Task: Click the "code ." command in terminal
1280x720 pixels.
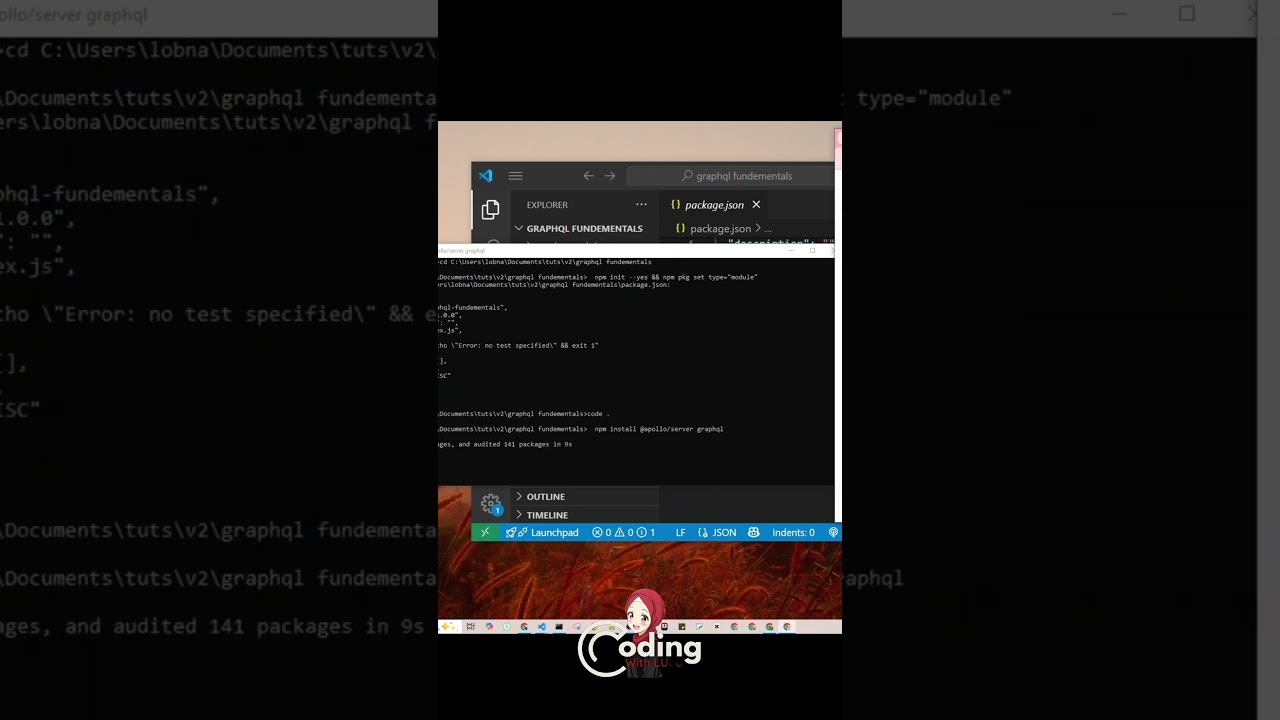Action: [x=598, y=414]
